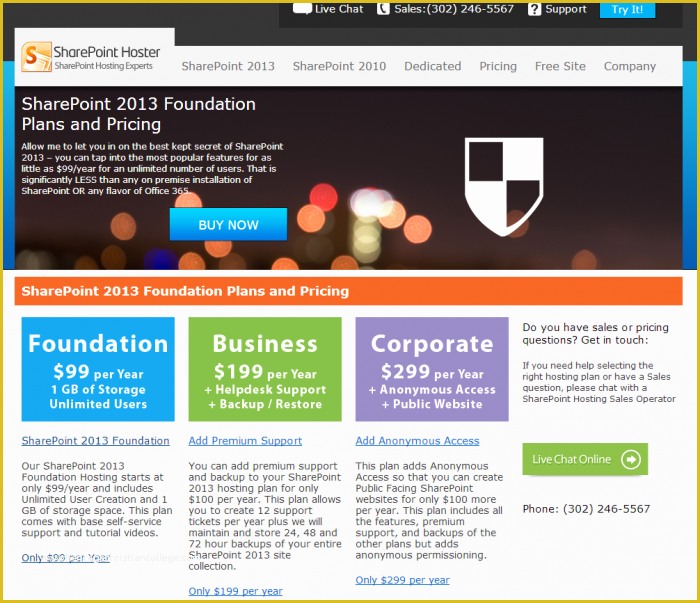The image size is (700, 603).
Task: Go to the Dedicated menu item
Action: tap(433, 66)
